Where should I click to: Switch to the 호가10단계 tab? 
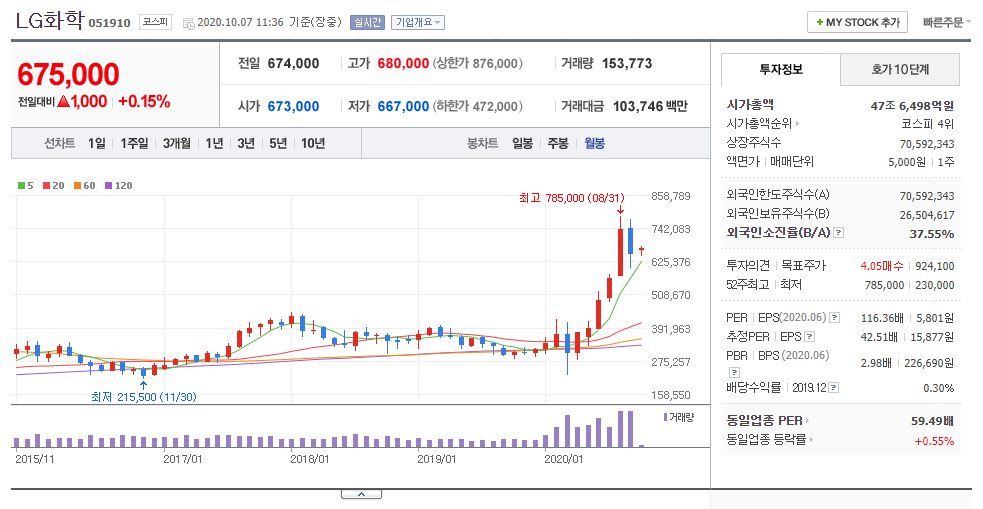tap(900, 70)
